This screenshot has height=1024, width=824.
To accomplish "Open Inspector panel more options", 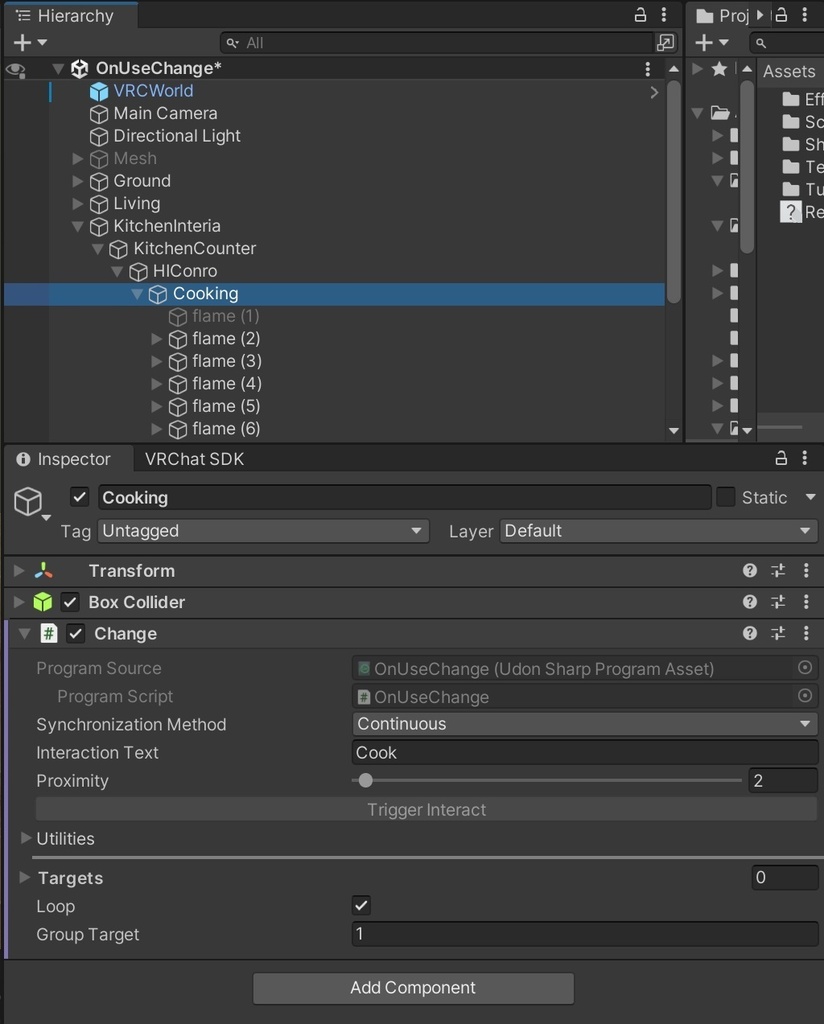I will pos(804,458).
